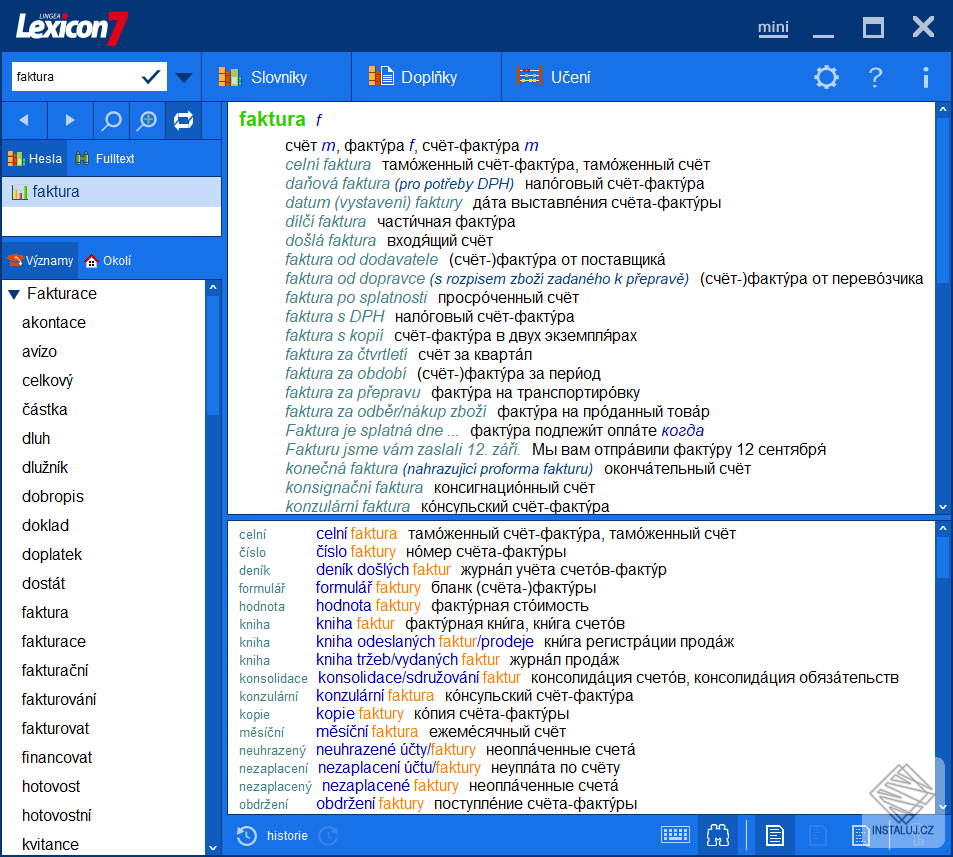Click the main entry pane scrollbar
Viewport: 953px width, 857px height.
pos(943,201)
